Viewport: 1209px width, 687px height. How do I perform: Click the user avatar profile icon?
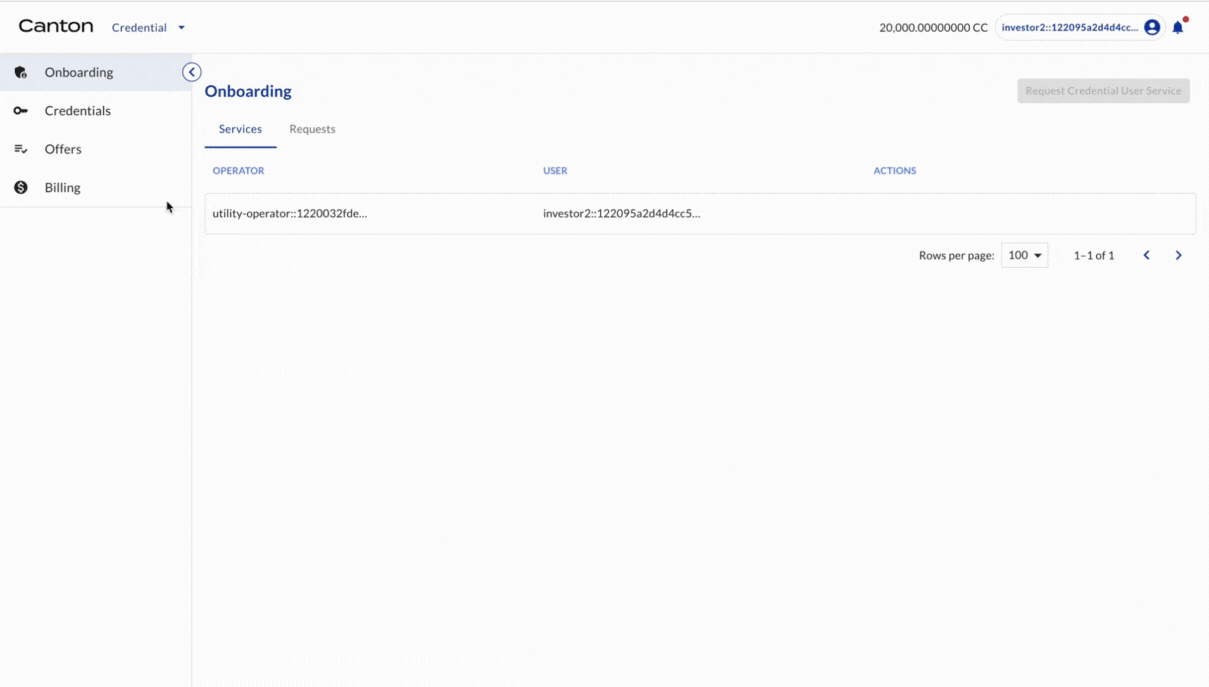tap(1152, 28)
